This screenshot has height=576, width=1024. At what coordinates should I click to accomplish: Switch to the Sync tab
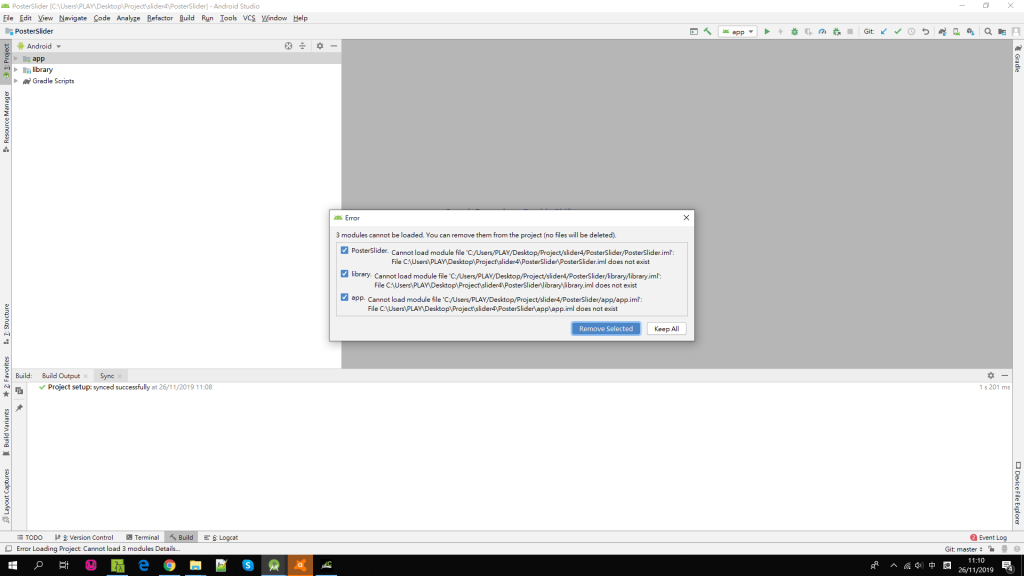coord(106,376)
